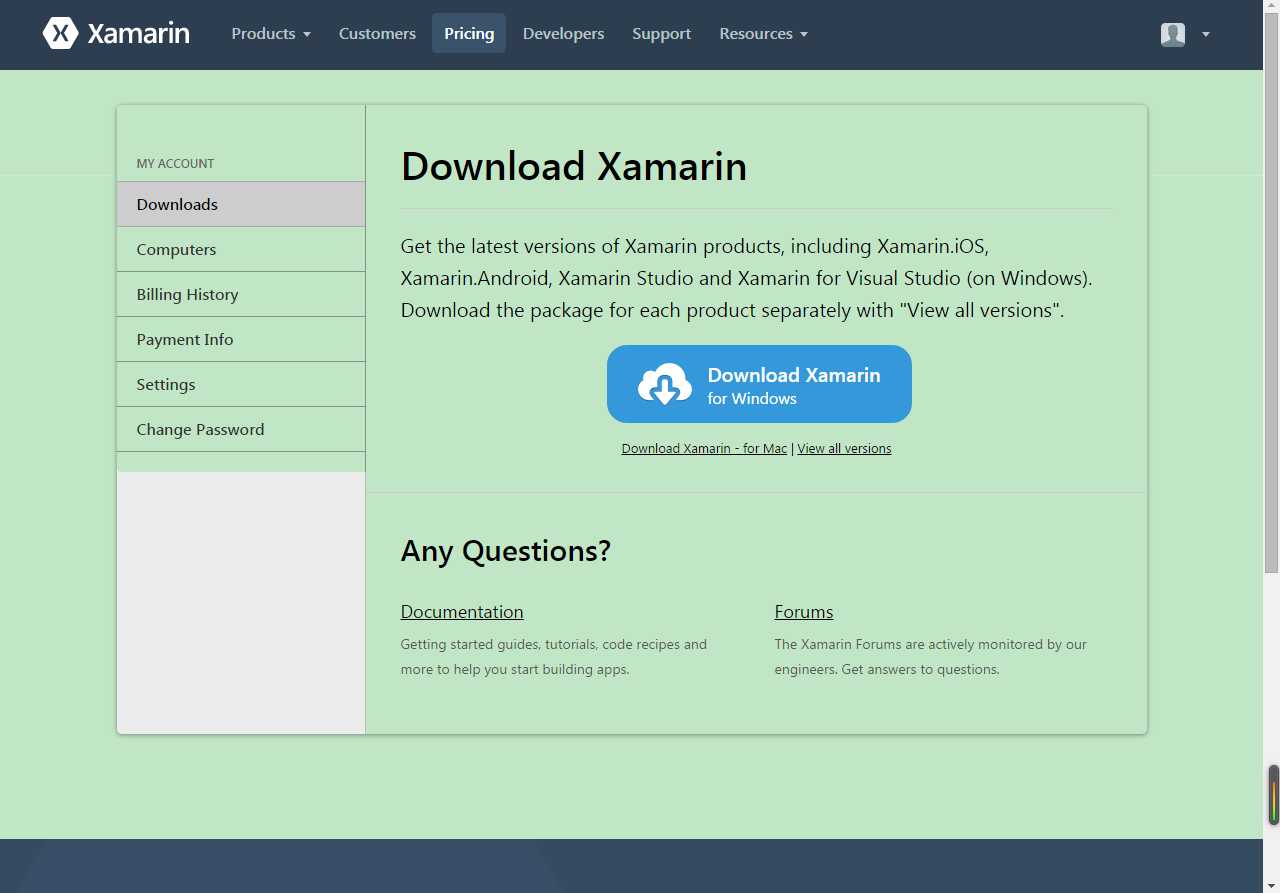Click the Download Xamarin heading
The width and height of the screenshot is (1280, 893).
tap(574, 166)
